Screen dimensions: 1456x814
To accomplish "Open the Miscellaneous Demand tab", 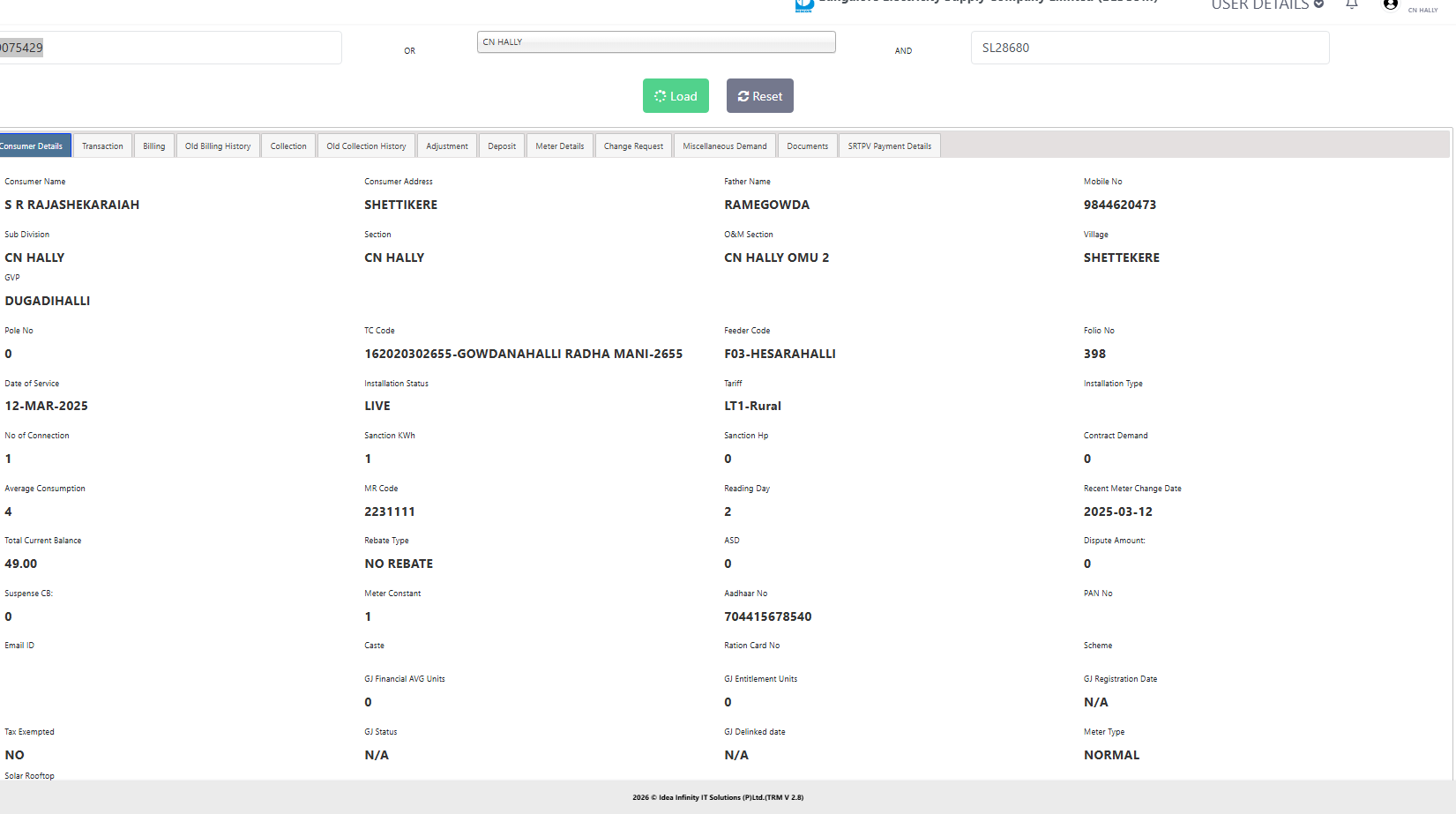I will pyautogui.click(x=725, y=146).
